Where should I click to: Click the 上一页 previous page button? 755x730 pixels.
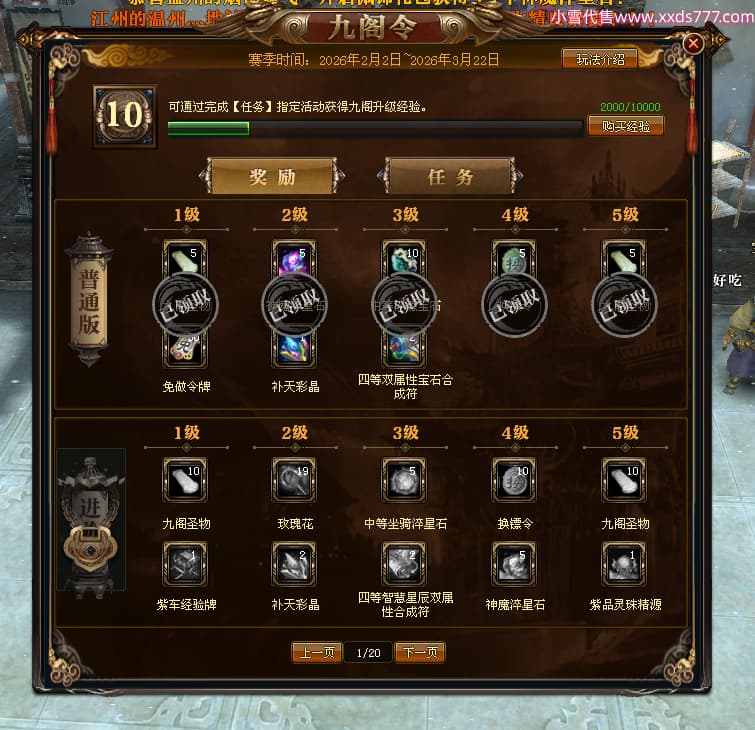tap(317, 652)
